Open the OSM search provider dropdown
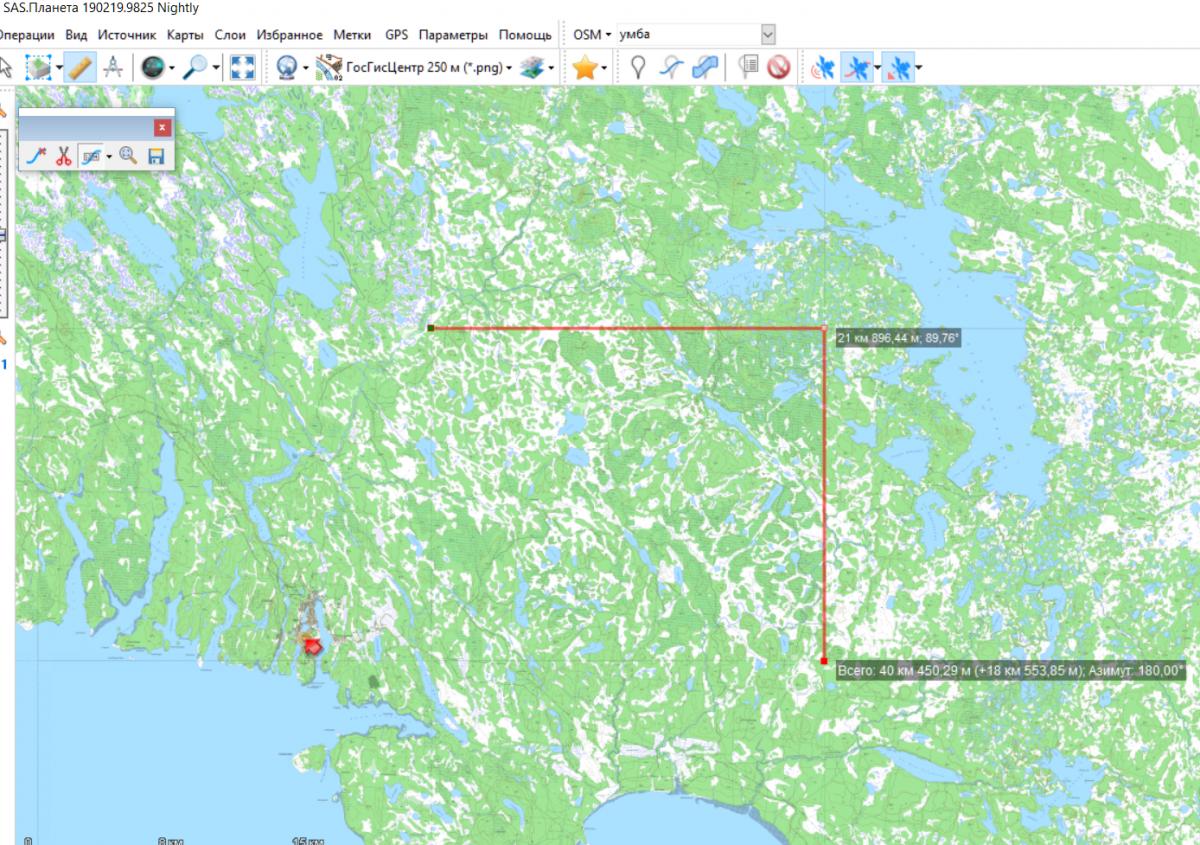This screenshot has width=1200, height=845. 591,34
